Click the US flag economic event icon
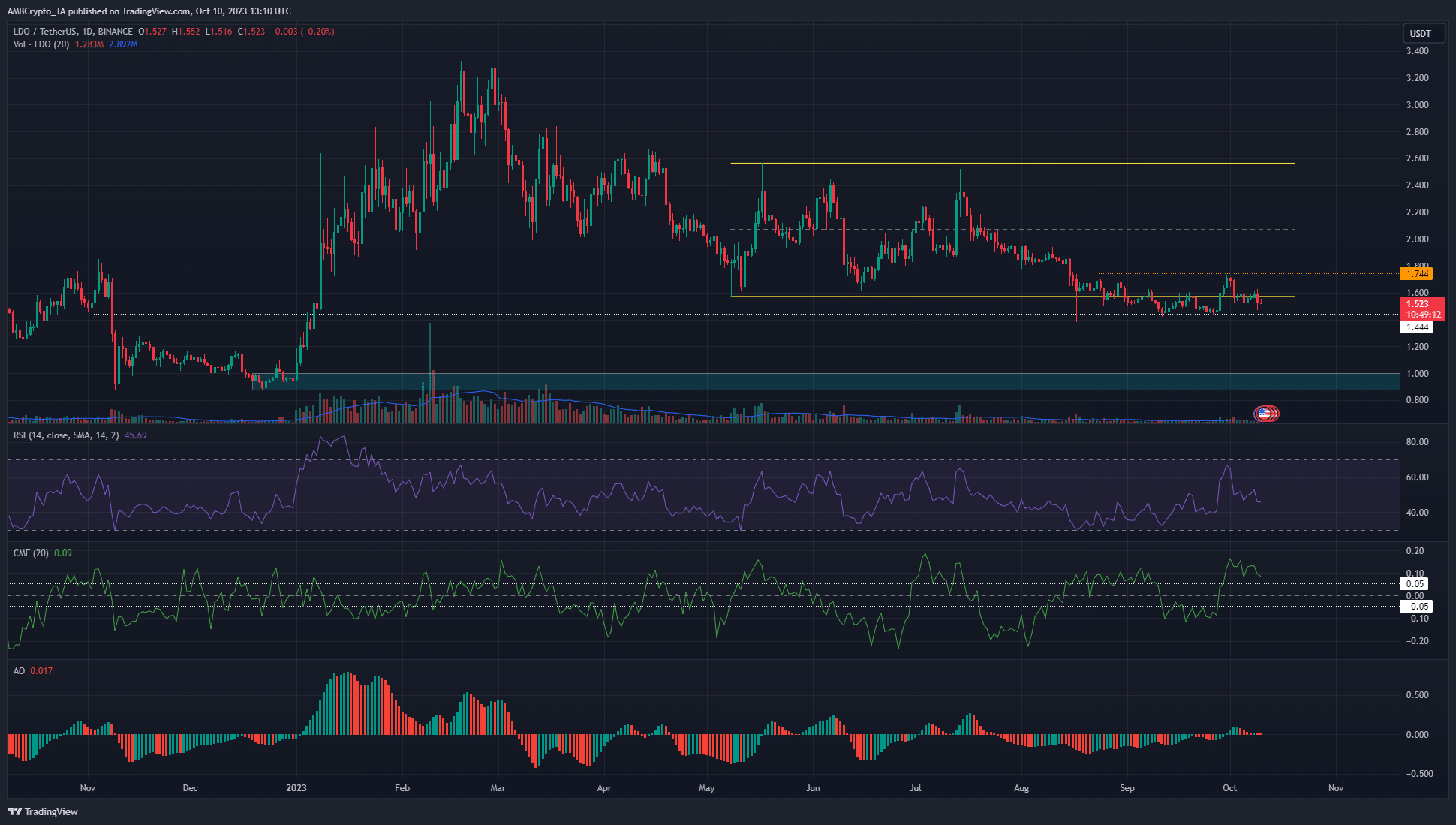This screenshot has height=825, width=1456. pos(1266,413)
